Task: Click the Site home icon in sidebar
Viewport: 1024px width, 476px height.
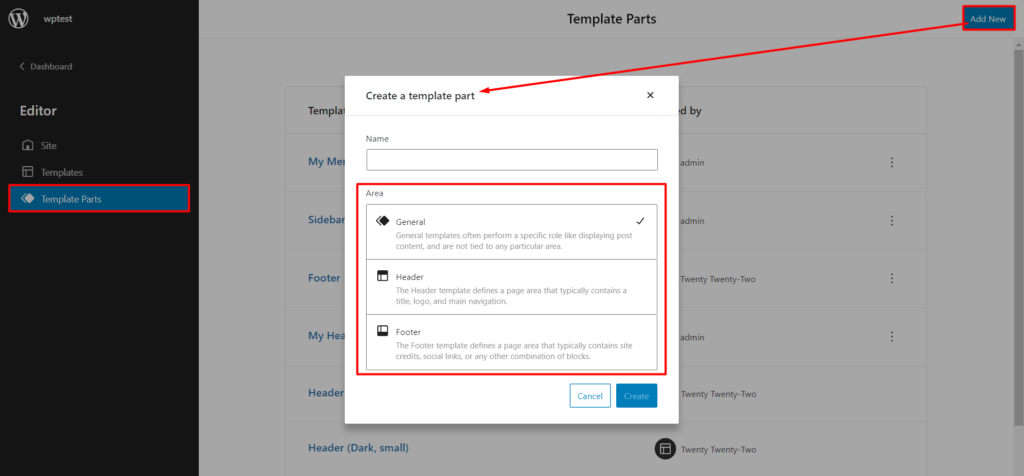Action: [27, 145]
